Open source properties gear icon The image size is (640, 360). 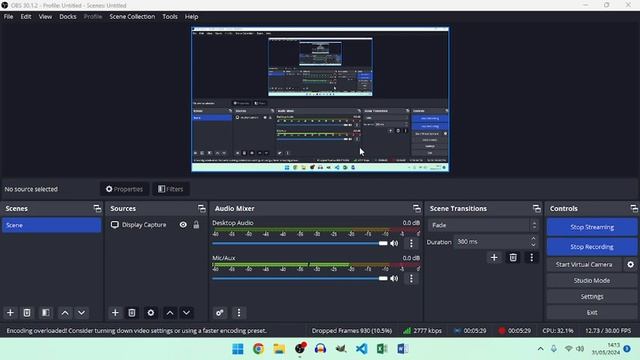click(151, 313)
